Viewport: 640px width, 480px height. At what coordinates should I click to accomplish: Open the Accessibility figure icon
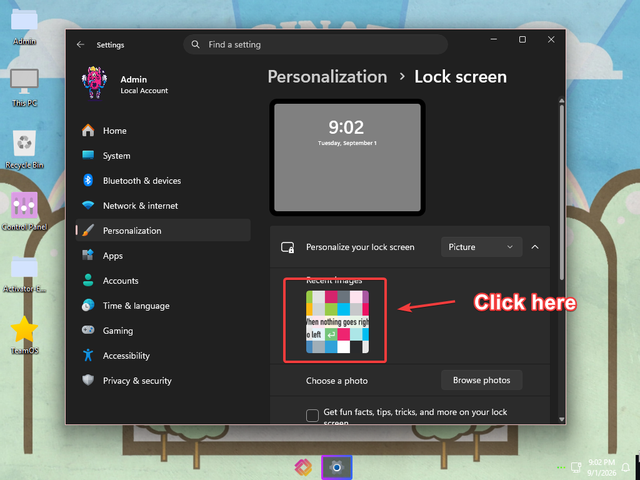(x=88, y=355)
